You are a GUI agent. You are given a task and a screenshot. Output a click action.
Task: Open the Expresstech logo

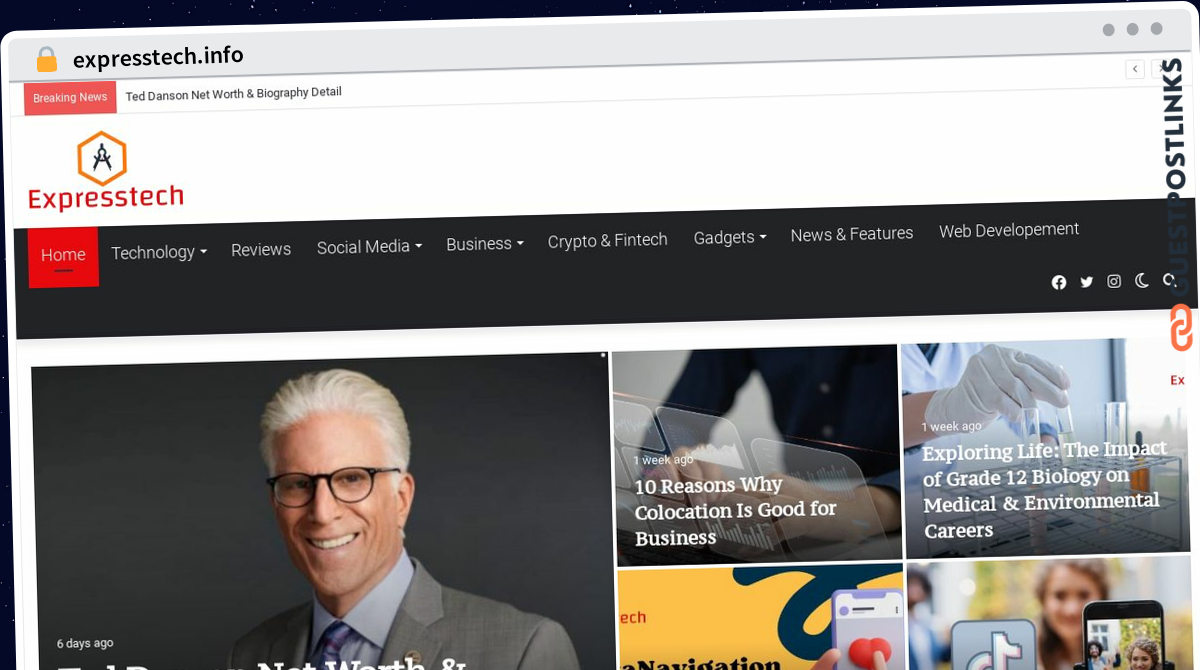(x=105, y=171)
